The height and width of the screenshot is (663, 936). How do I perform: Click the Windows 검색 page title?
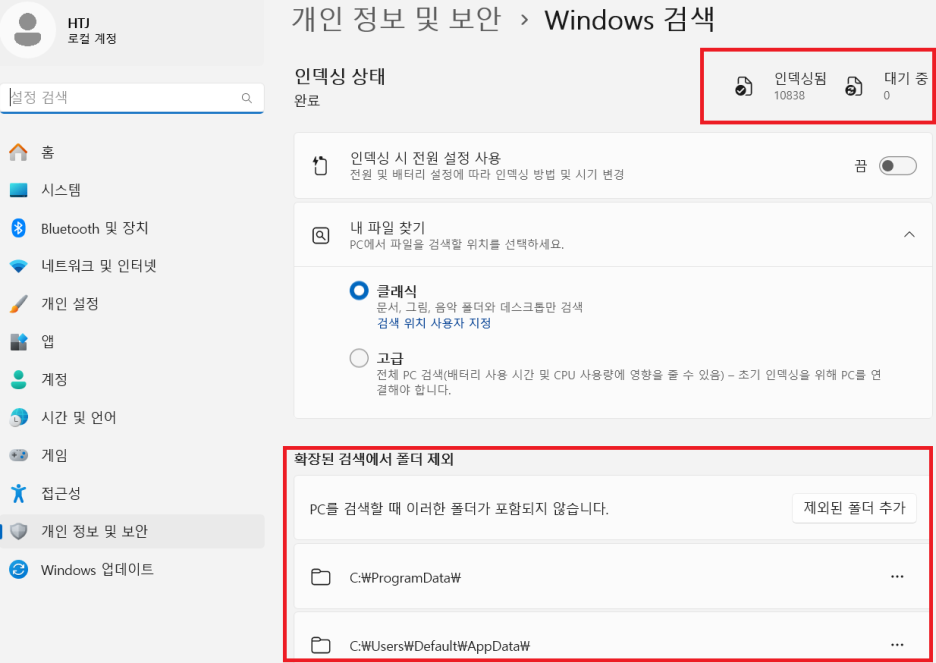pos(629,20)
